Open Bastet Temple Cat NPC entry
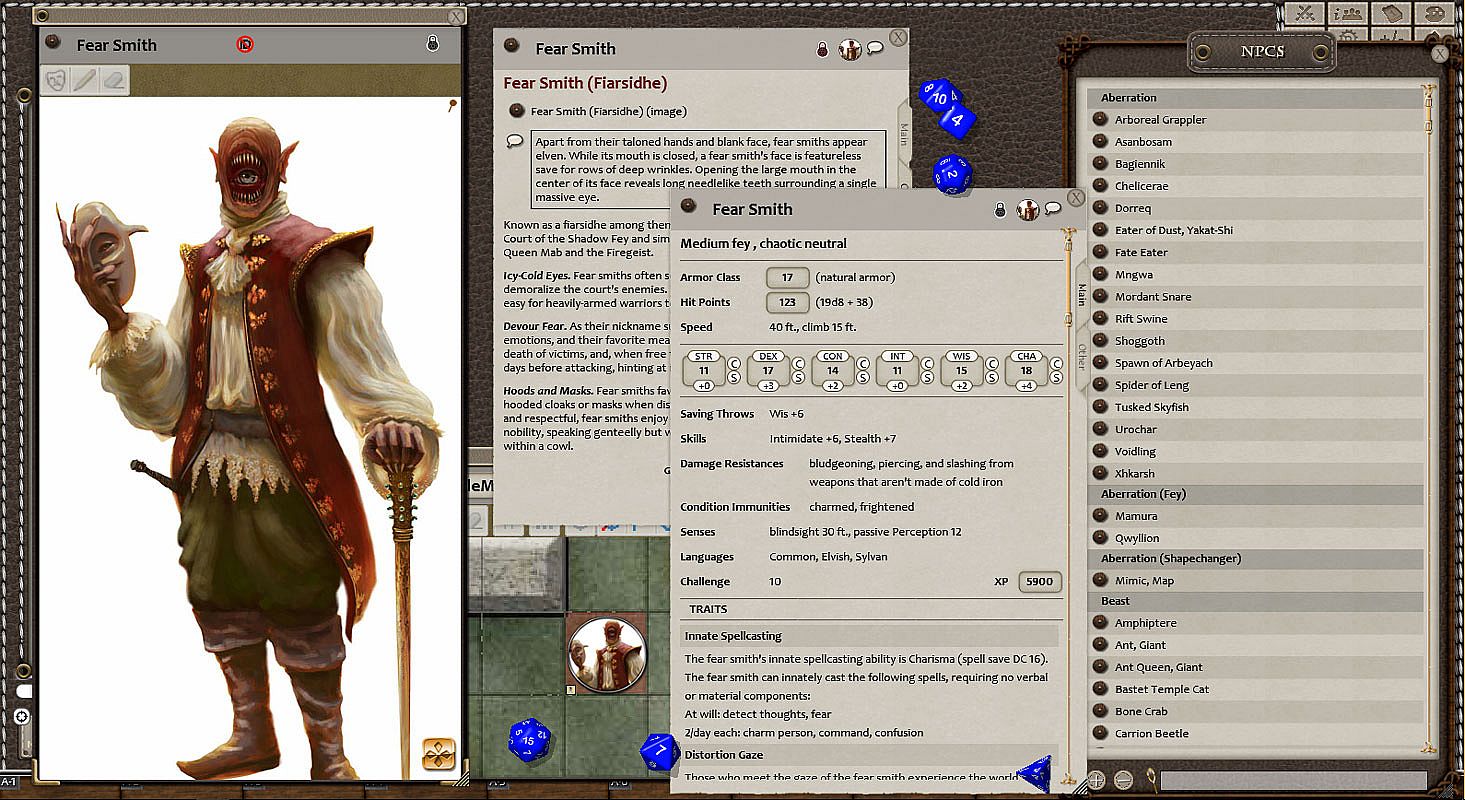Screen dimensions: 1465x800 (x=1255, y=689)
